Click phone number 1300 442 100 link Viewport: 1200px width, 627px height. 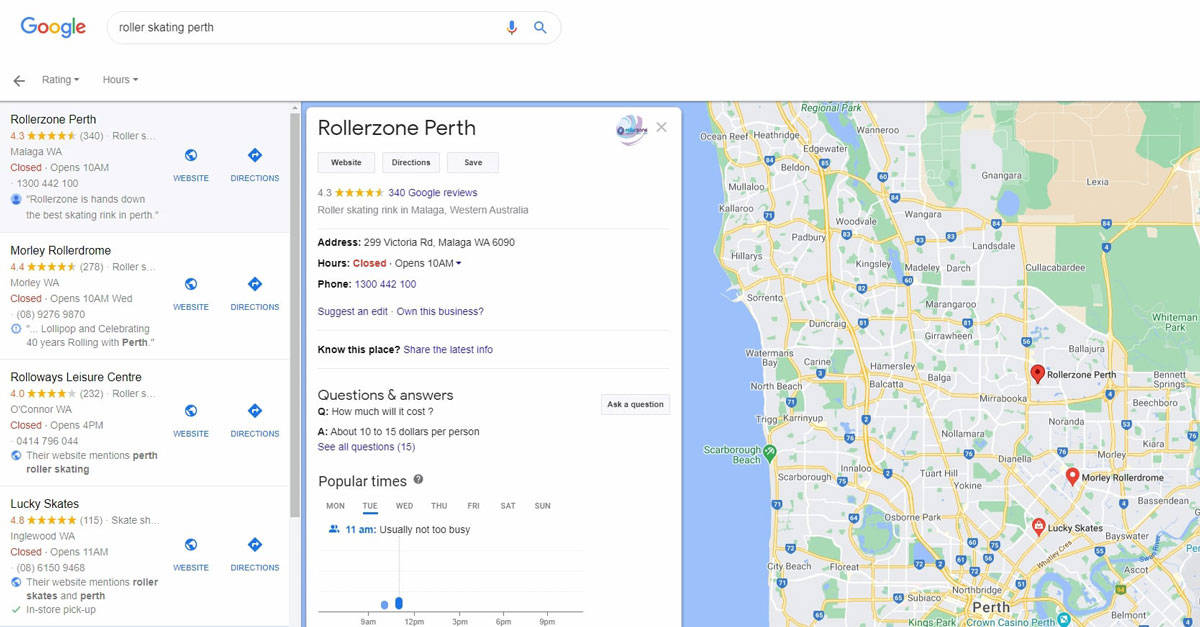coord(385,284)
